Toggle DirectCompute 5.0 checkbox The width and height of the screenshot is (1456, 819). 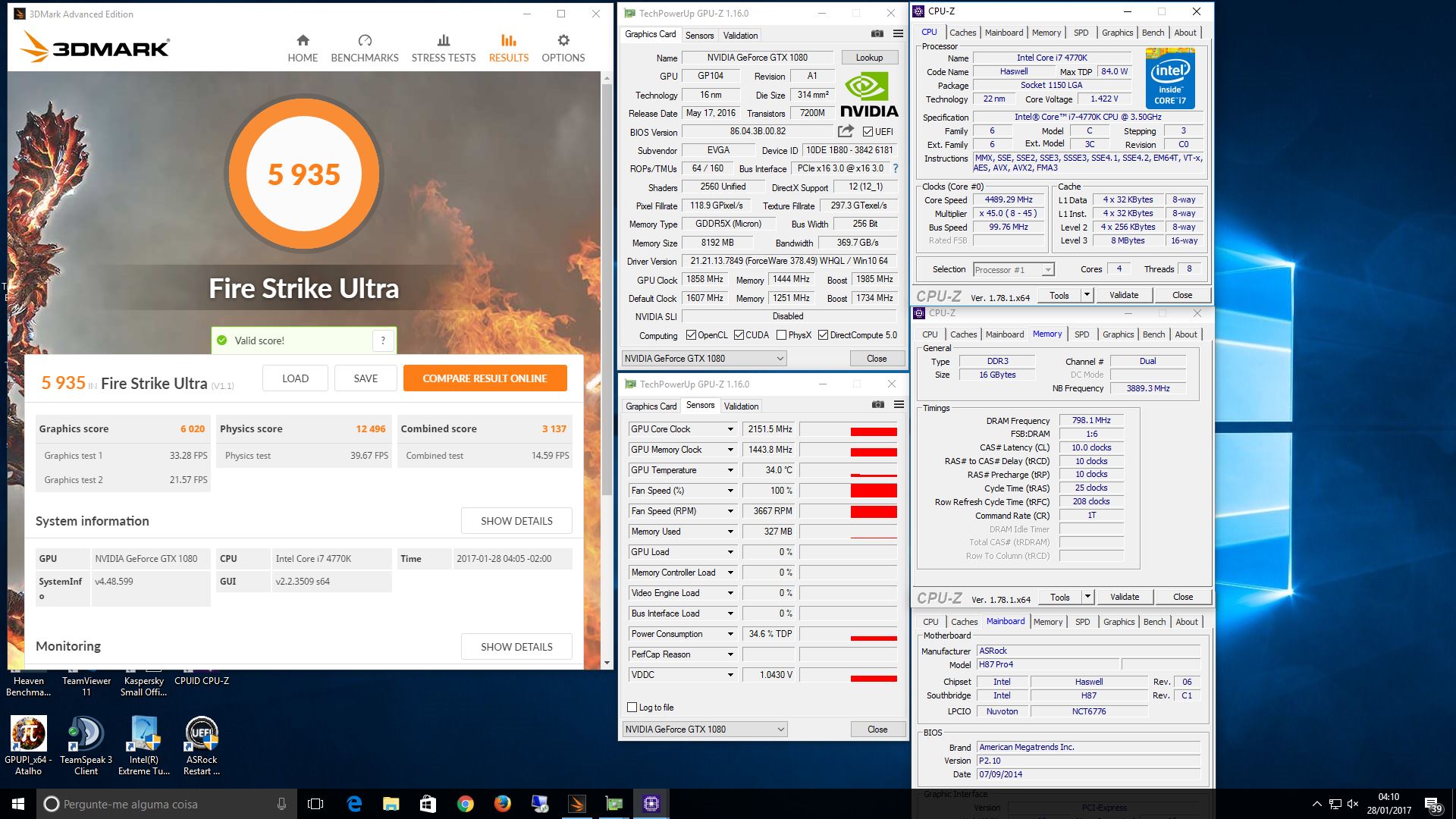coord(823,335)
